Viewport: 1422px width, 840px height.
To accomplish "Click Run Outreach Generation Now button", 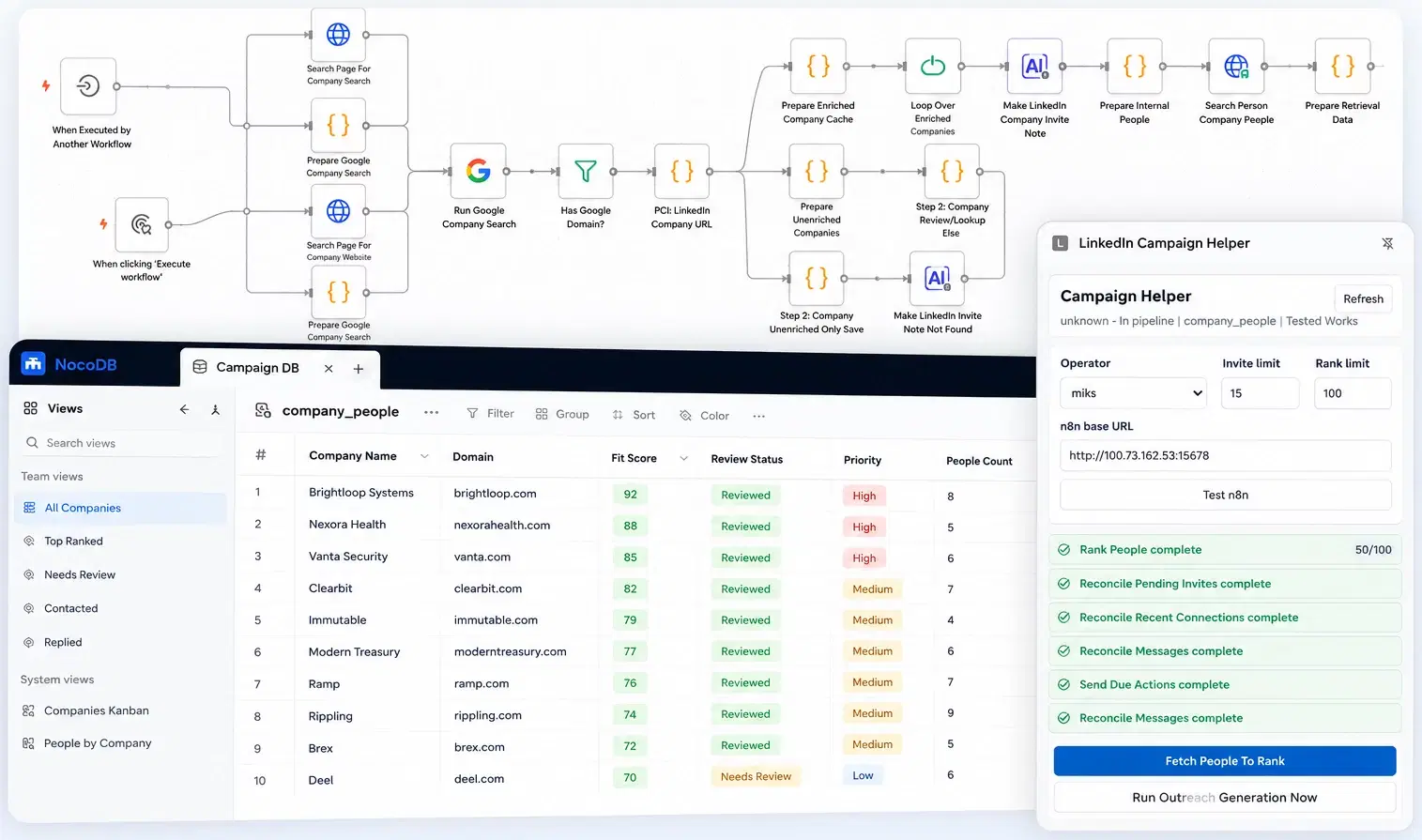I will click(x=1225, y=798).
